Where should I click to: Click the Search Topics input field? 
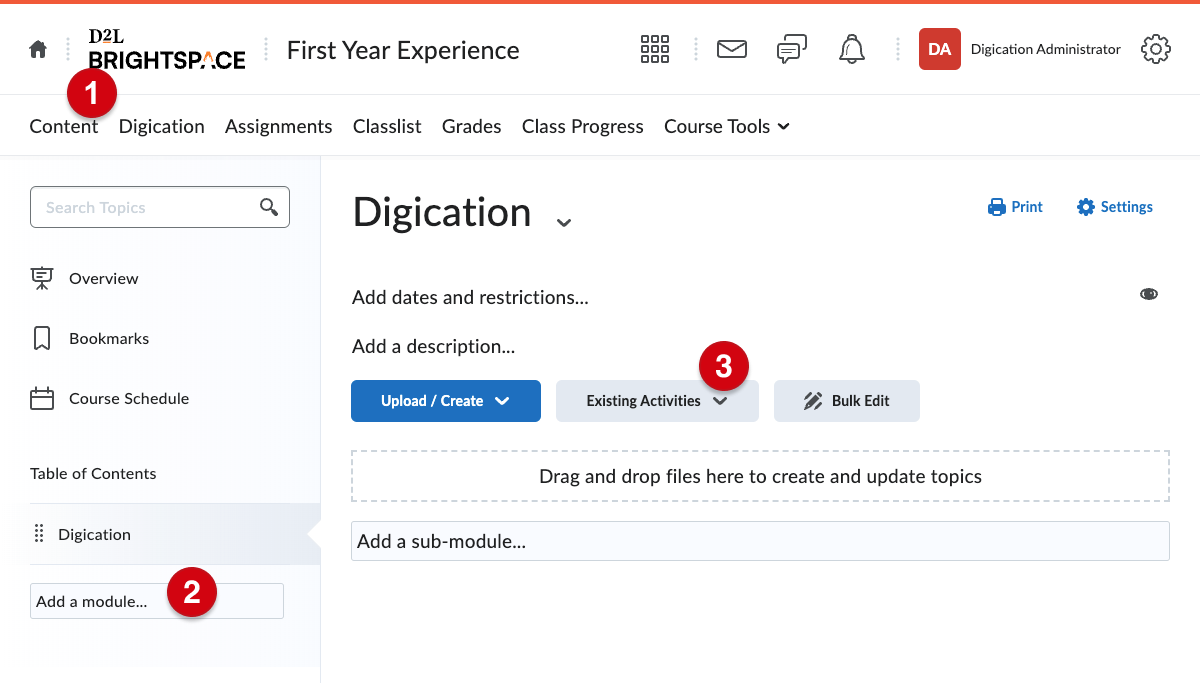pyautogui.click(x=160, y=207)
